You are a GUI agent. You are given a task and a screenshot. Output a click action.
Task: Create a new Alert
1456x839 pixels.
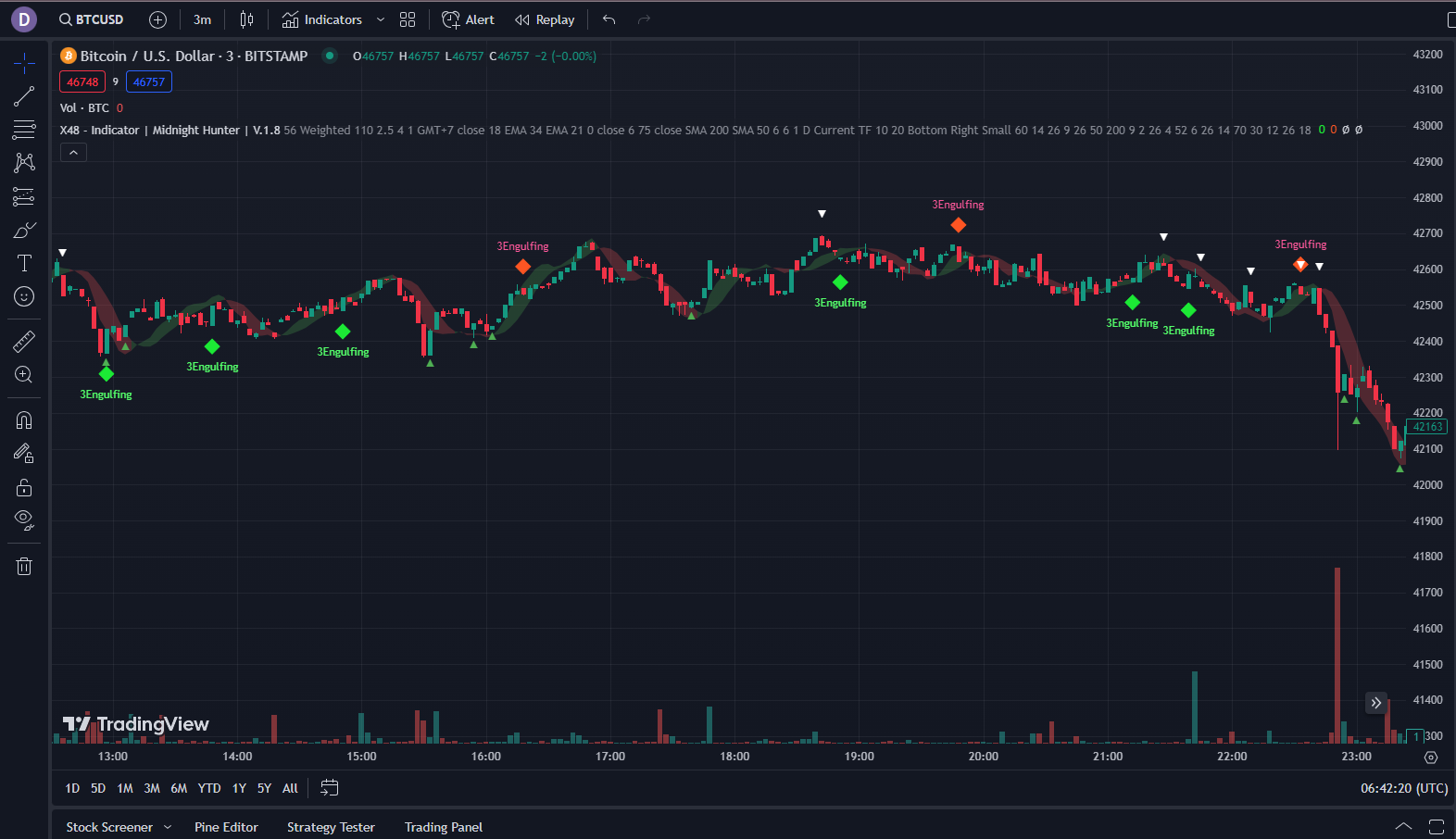pos(468,19)
